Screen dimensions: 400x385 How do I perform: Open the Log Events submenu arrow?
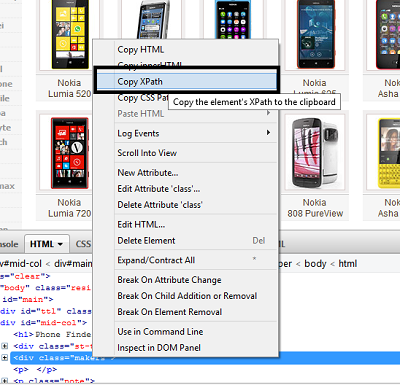[268, 133]
